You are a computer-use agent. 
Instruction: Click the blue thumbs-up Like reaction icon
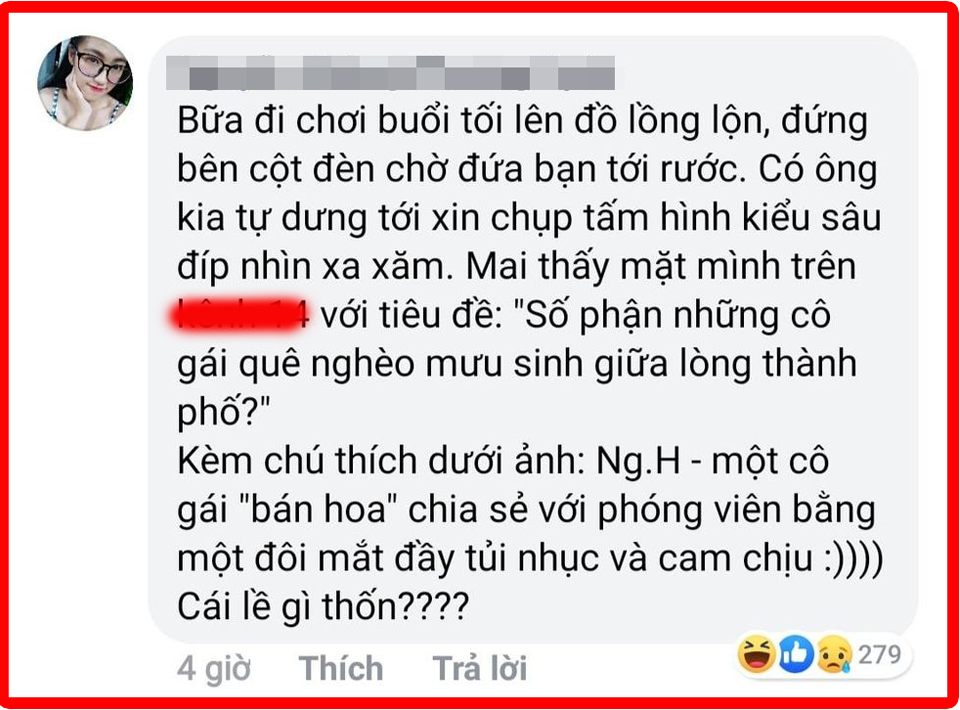(x=795, y=654)
